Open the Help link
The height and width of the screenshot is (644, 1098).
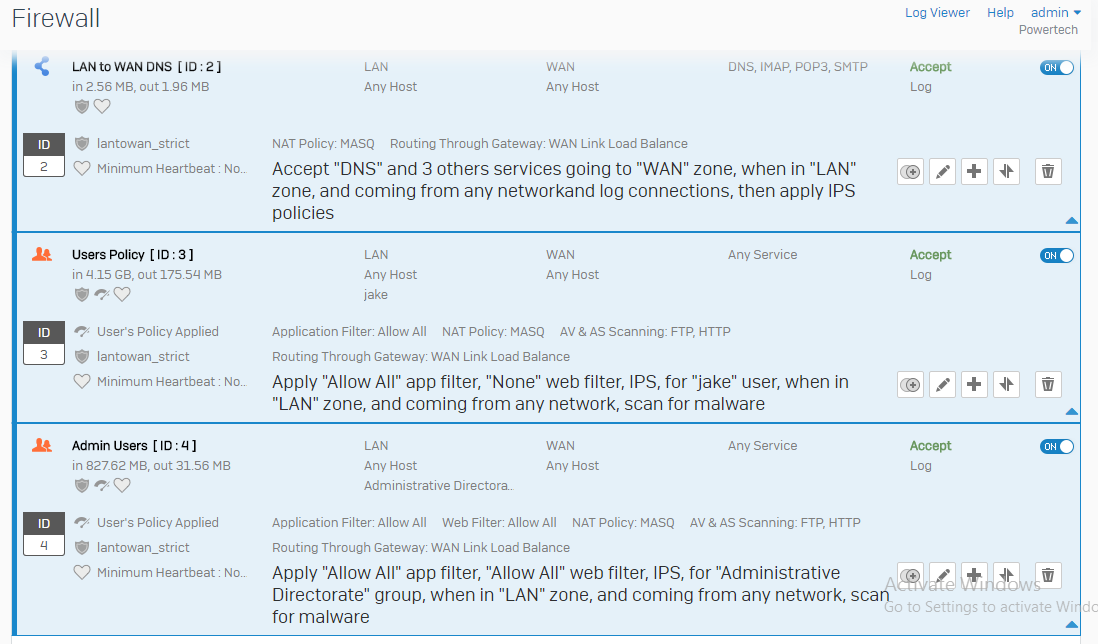point(1000,13)
